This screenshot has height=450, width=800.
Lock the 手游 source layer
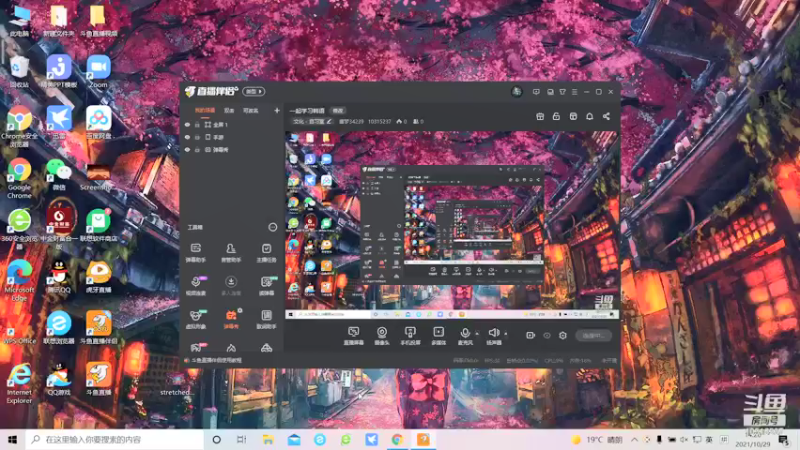coord(197,137)
